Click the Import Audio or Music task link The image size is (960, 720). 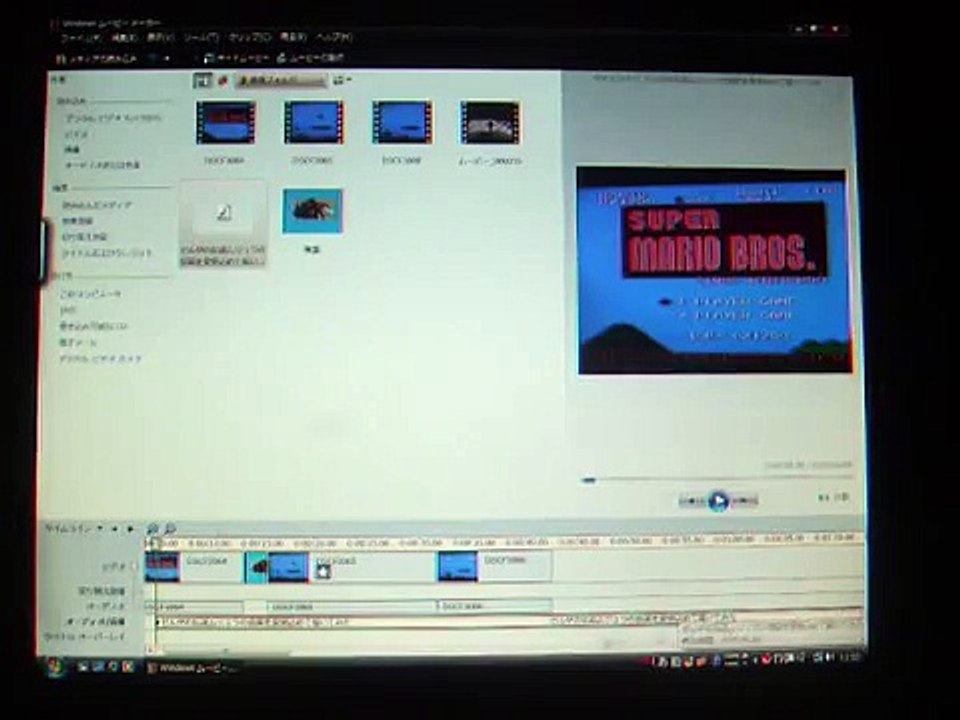click(x=103, y=165)
